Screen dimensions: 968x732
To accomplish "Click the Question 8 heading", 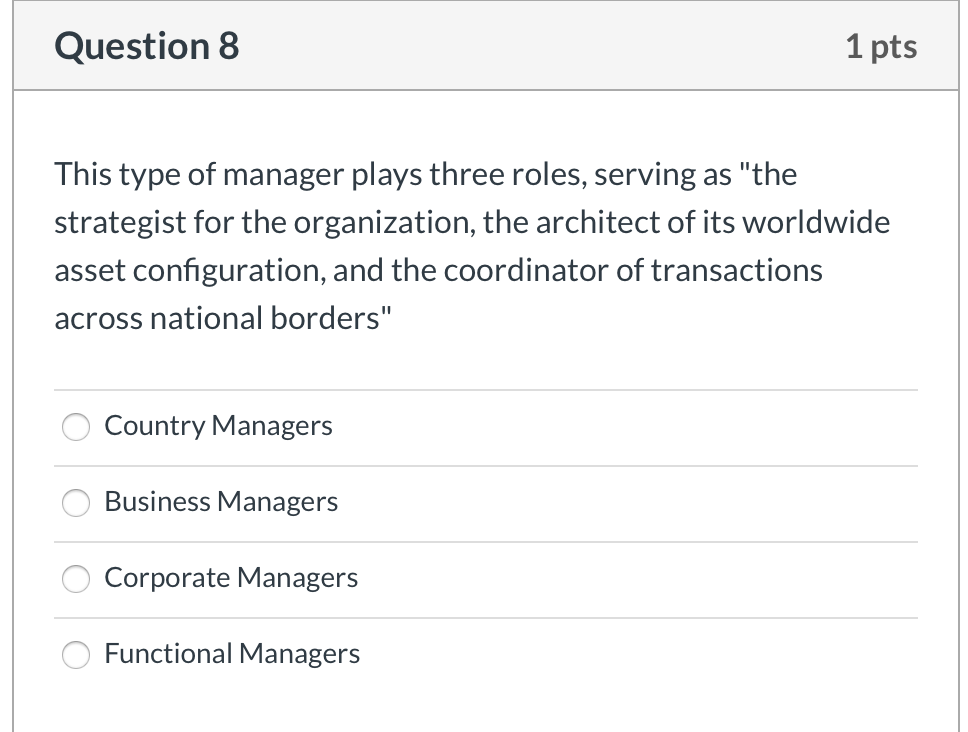I will 146,45.
